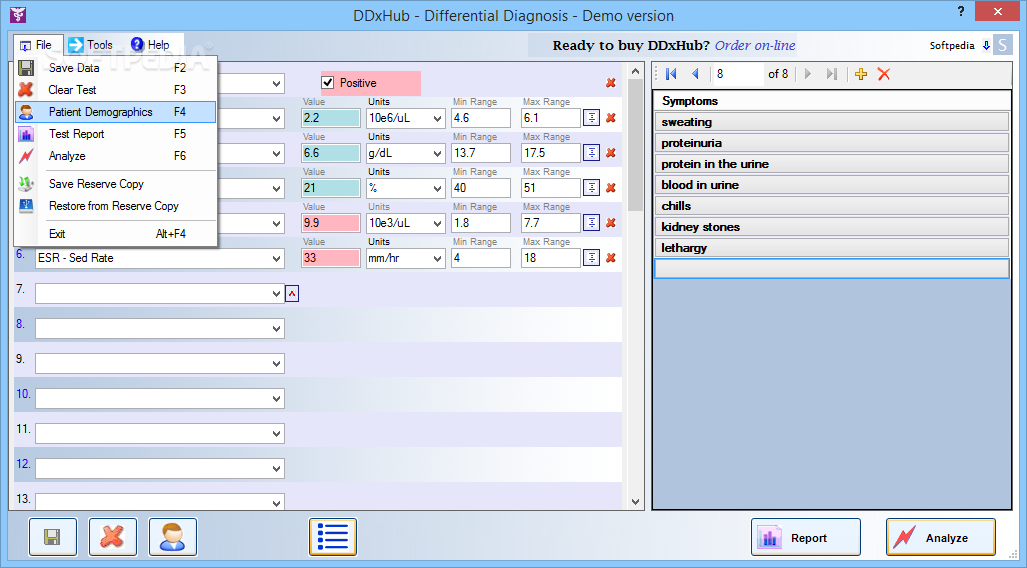
Task: Open the units dropdown showing 10e3/uL
Action: click(438, 223)
